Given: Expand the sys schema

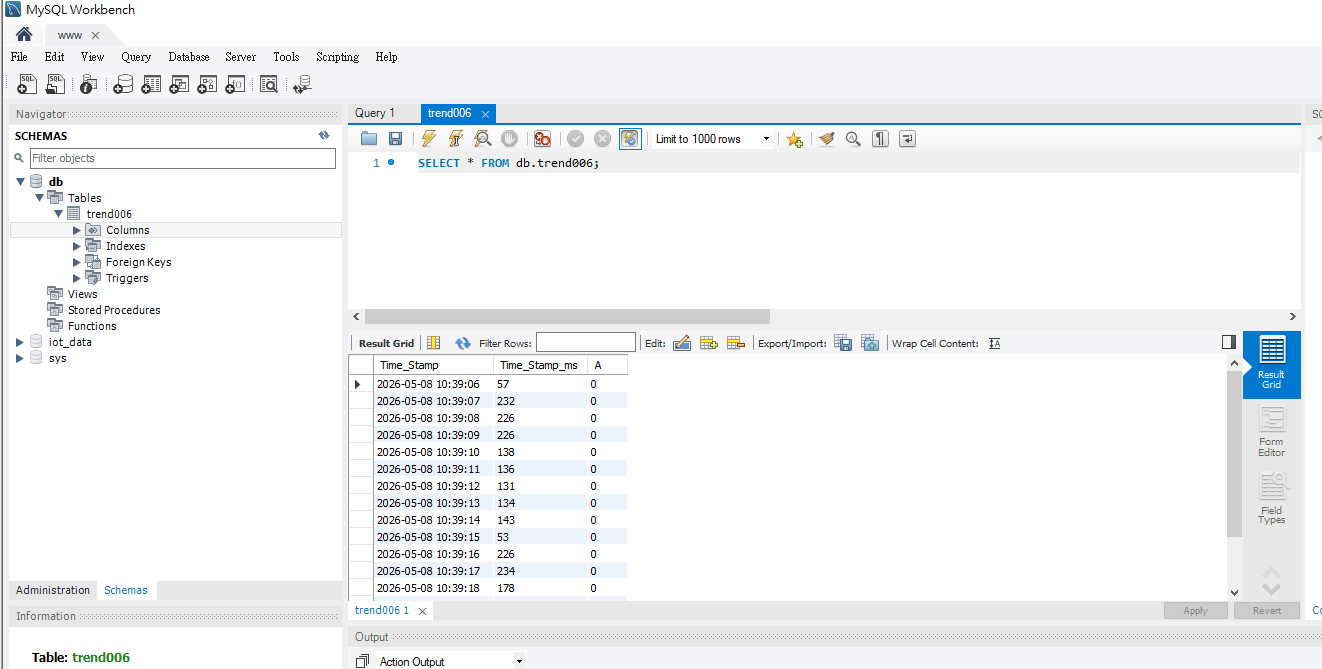Looking at the screenshot, I should (20, 358).
